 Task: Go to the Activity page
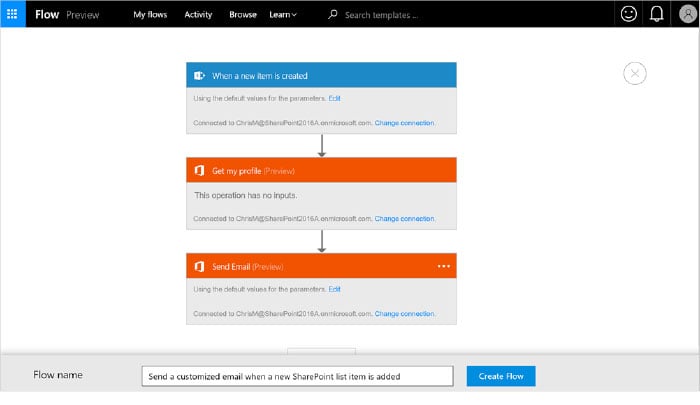coord(198,14)
